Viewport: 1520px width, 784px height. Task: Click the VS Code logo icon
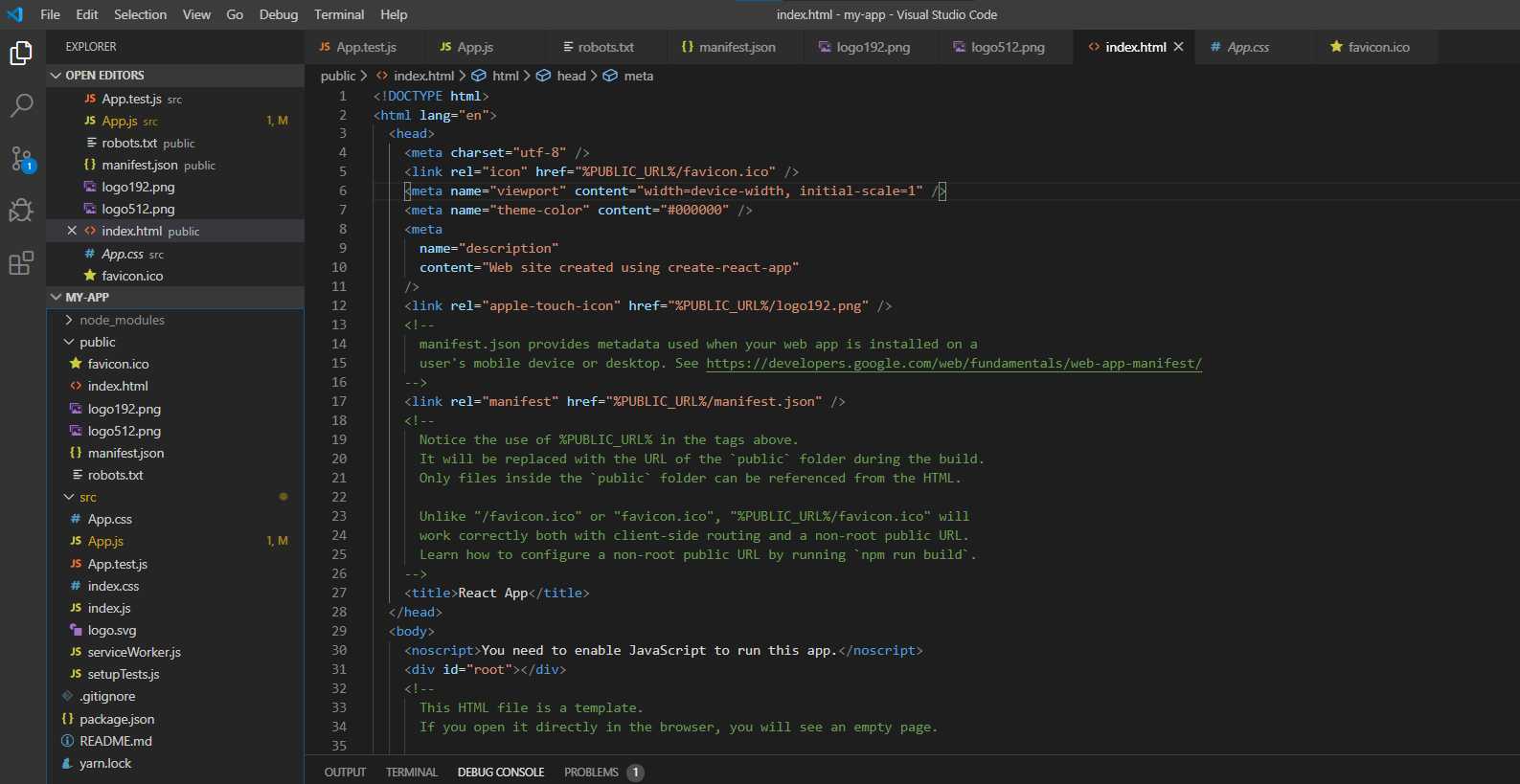pyautogui.click(x=14, y=14)
